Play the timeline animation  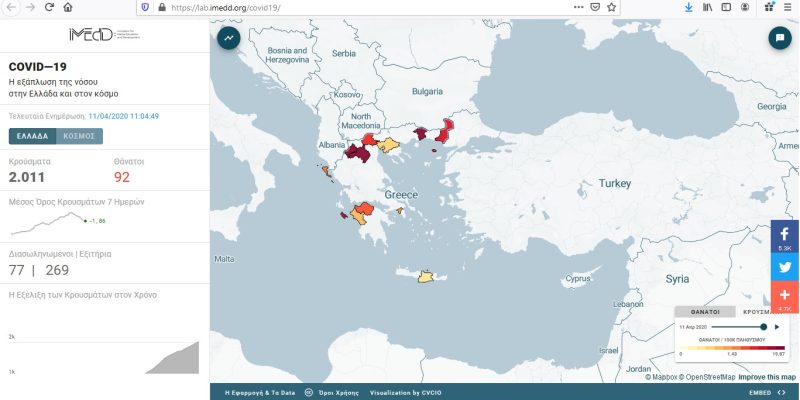pyautogui.click(x=776, y=327)
